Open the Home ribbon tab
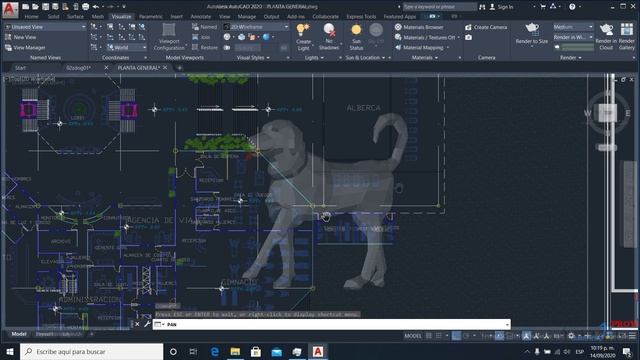 pyautogui.click(x=31, y=17)
